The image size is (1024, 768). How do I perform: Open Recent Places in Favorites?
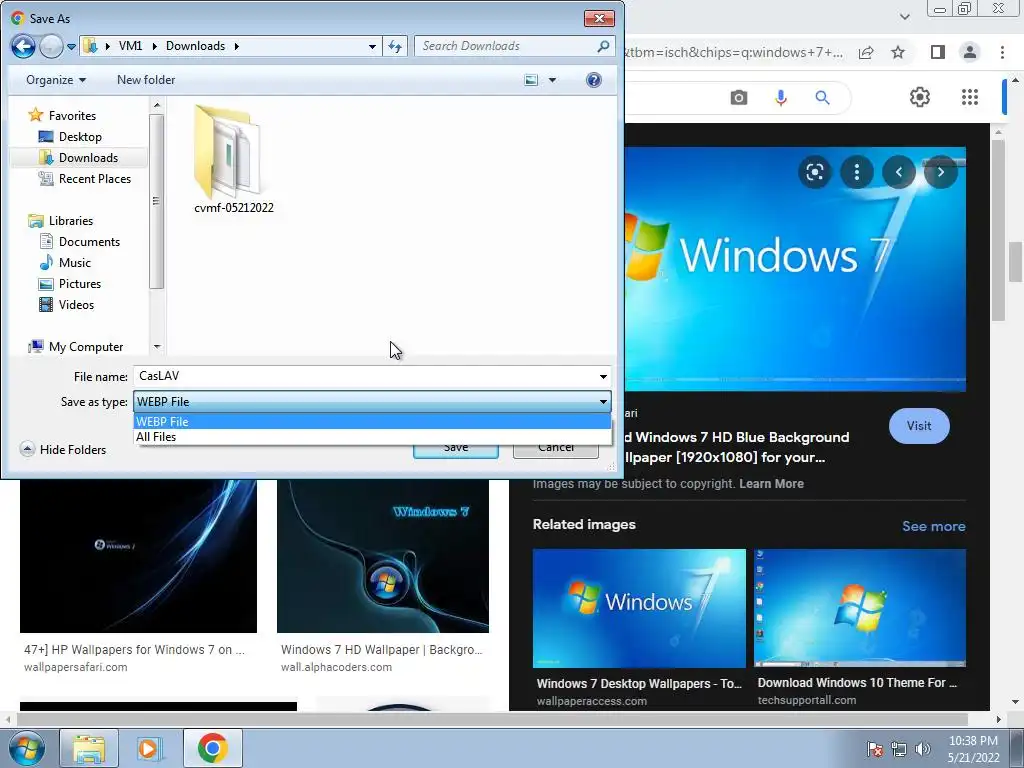(x=95, y=178)
